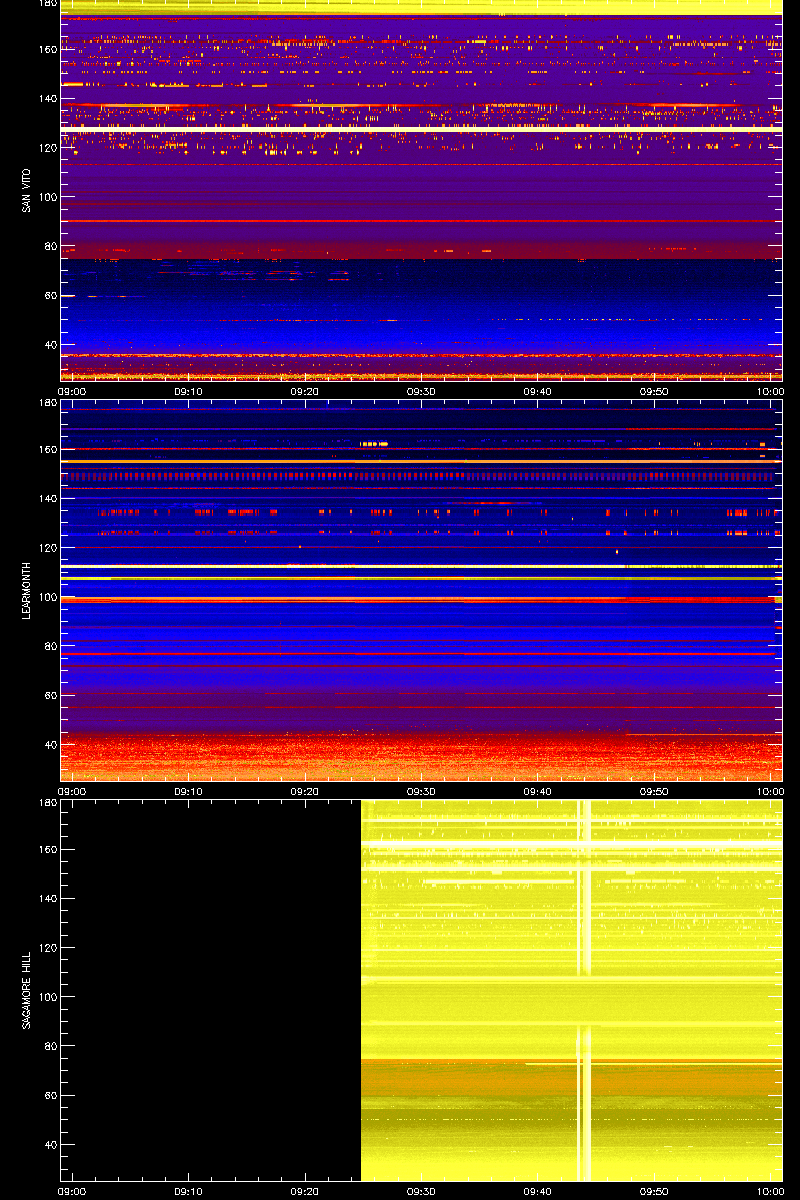Image resolution: width=800 pixels, height=1200 pixels.
Task: Click 09:20 time label under Learmonth plot
Action: pos(305,791)
